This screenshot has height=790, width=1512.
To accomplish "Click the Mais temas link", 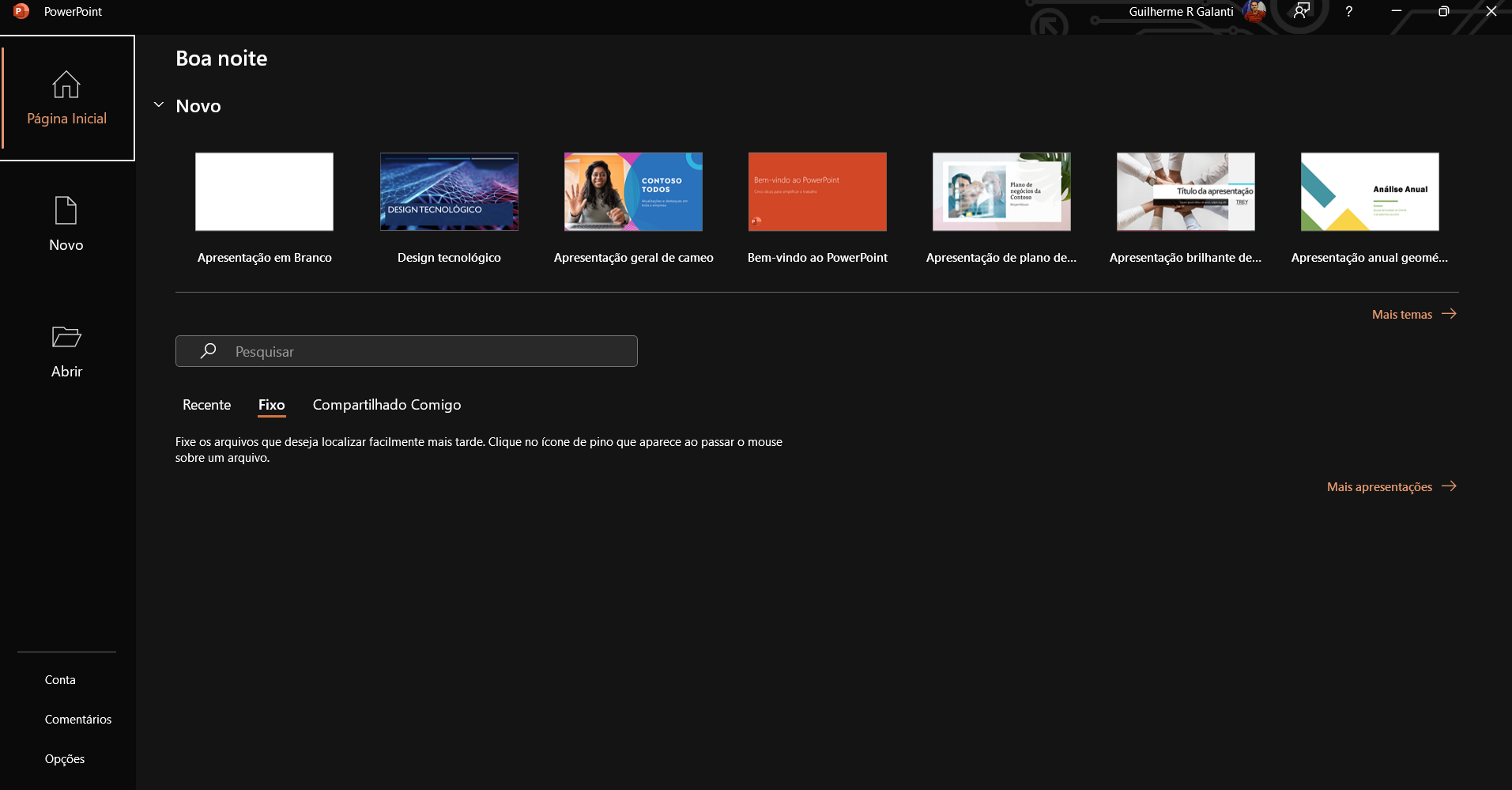I will click(1402, 315).
